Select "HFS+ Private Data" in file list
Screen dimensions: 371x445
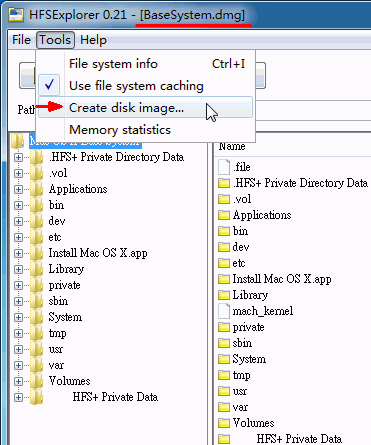(x=299, y=439)
